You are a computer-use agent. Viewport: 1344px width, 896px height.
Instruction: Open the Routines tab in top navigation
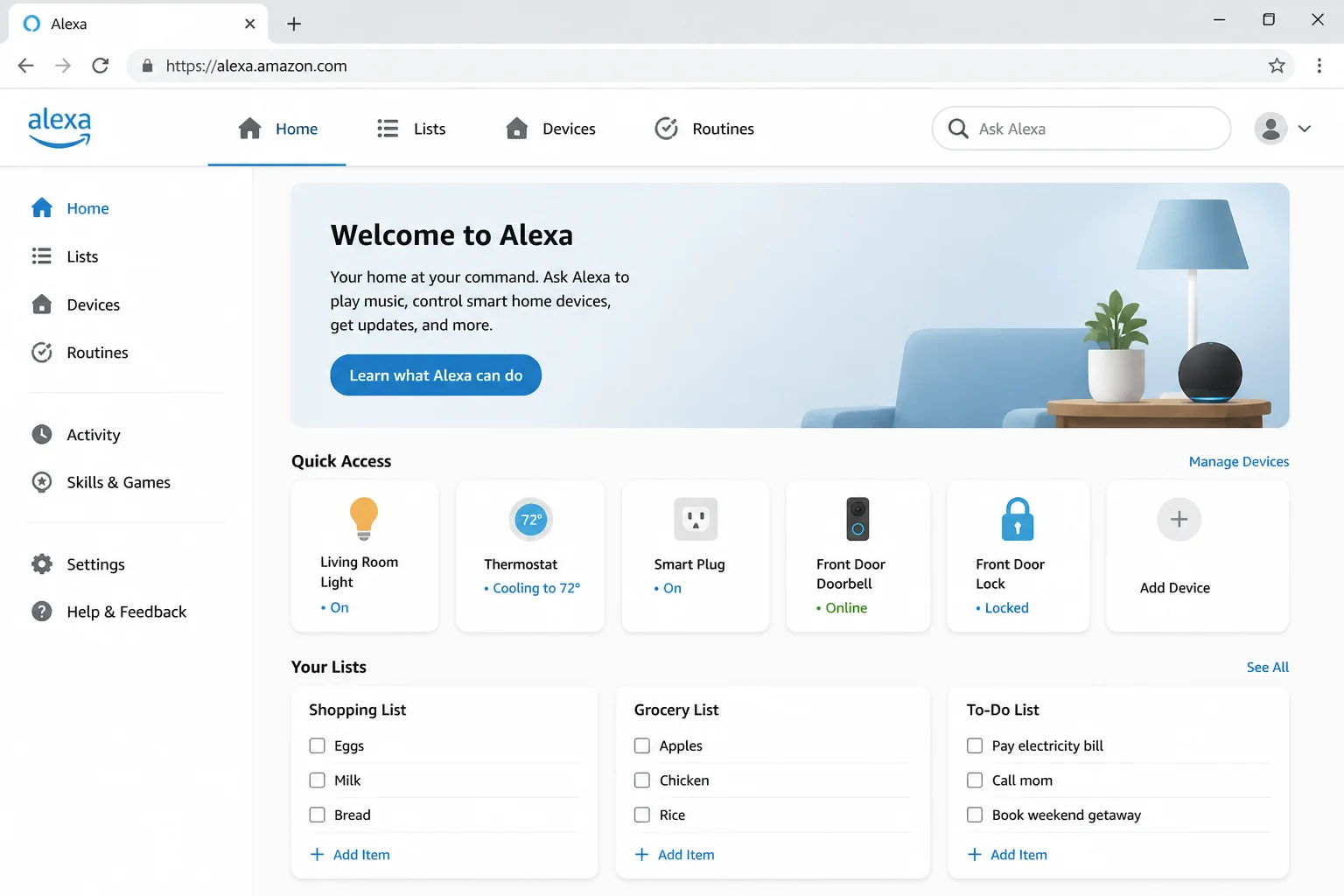pos(704,129)
